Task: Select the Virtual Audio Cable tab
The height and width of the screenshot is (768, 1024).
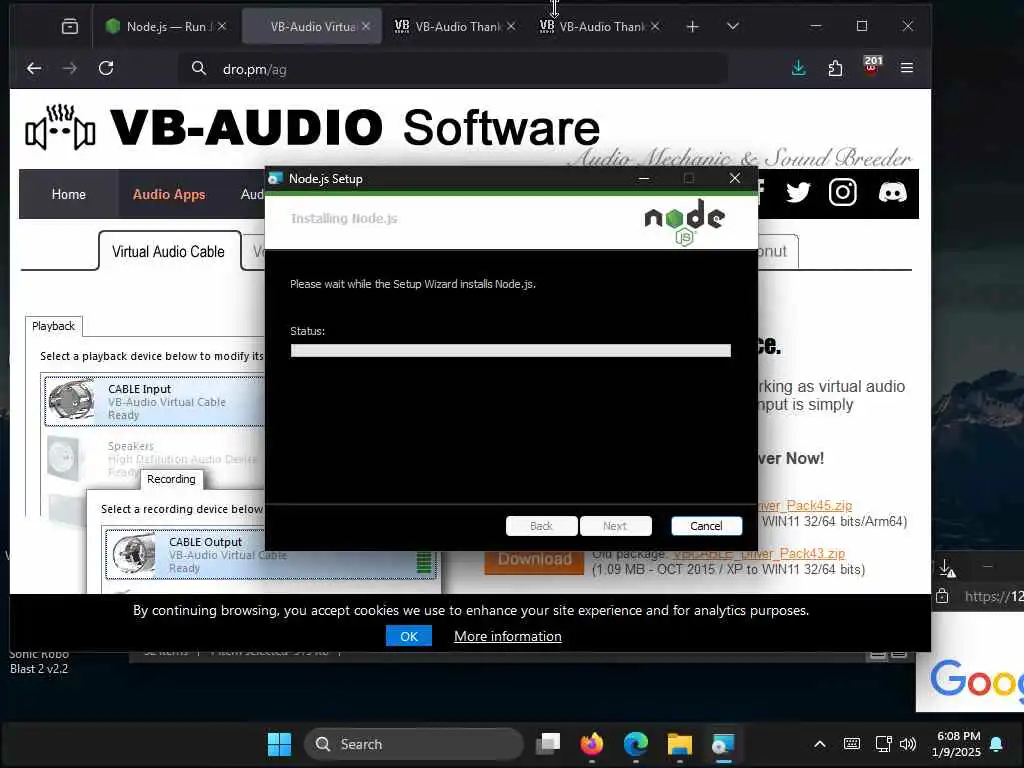Action: tap(168, 251)
